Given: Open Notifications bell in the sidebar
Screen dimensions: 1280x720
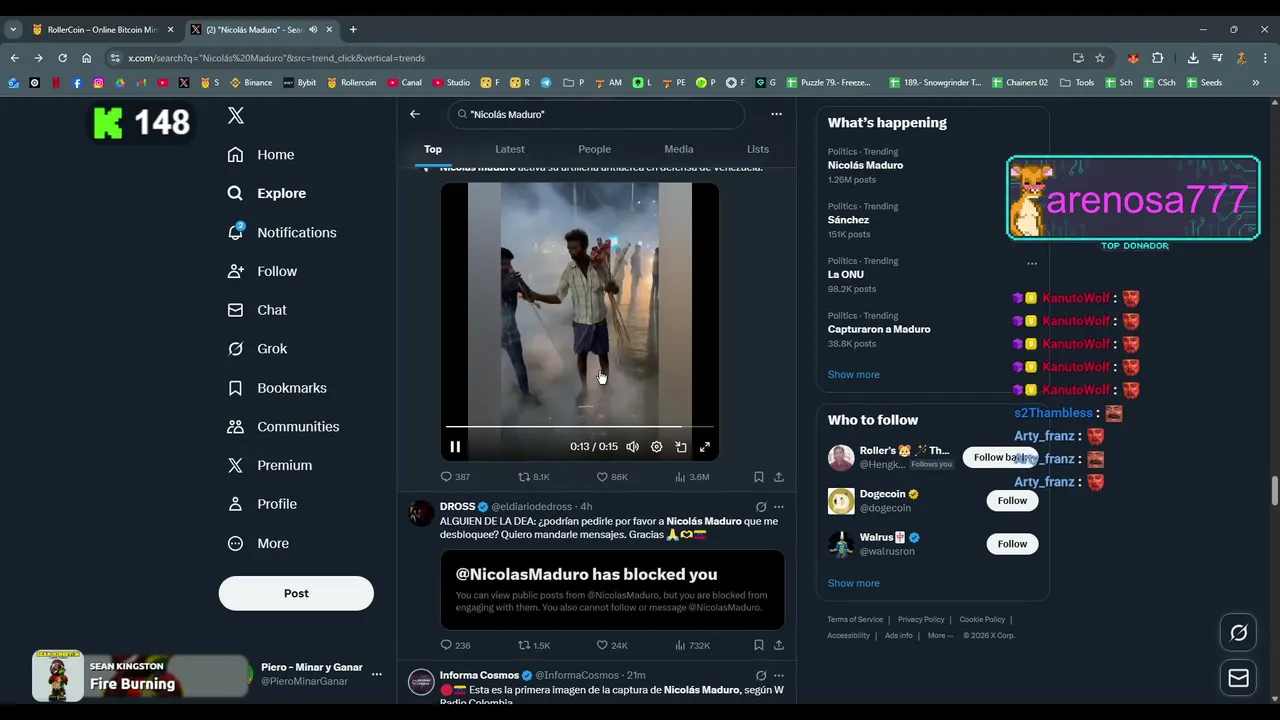Looking at the screenshot, I should pyautogui.click(x=282, y=232).
